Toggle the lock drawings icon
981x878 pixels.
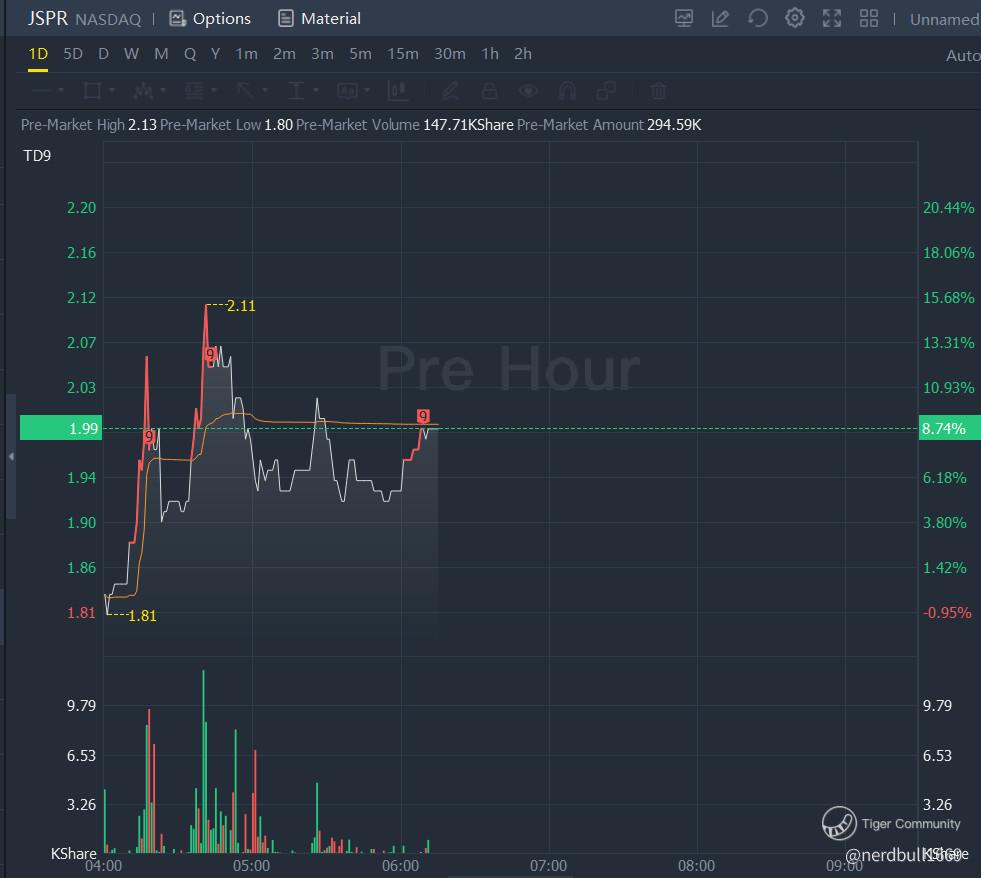coord(489,91)
